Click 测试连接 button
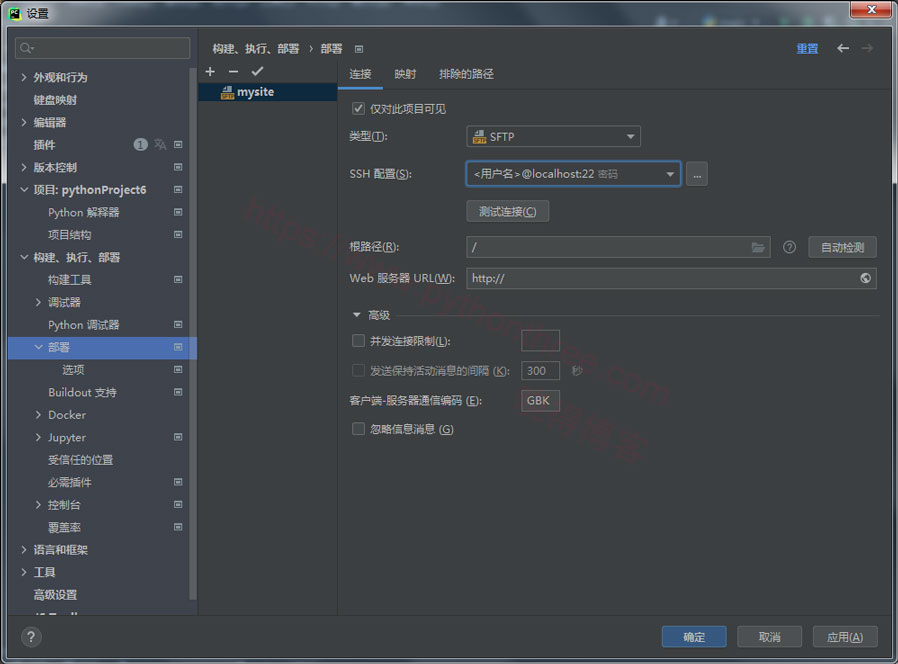 pos(507,211)
